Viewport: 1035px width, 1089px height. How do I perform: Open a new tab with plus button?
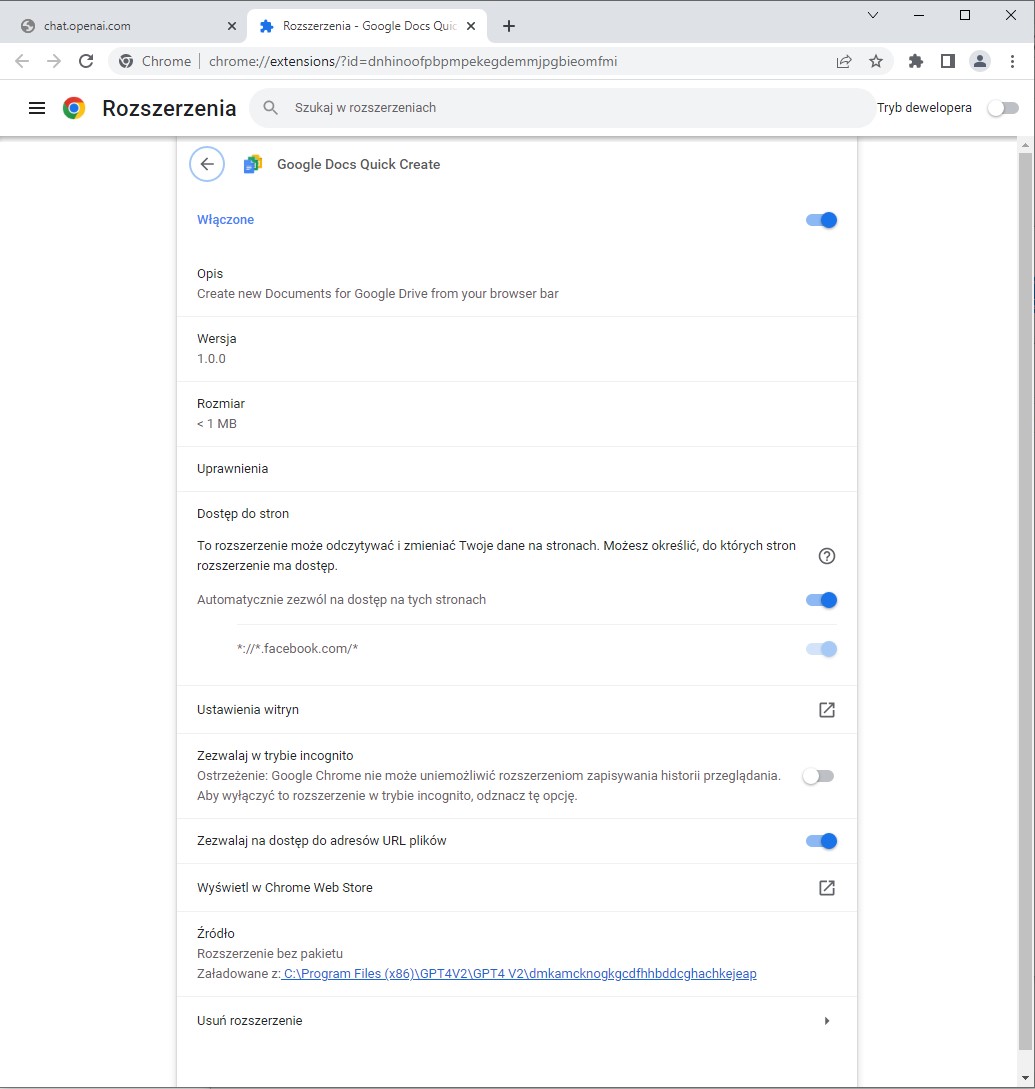tap(509, 26)
